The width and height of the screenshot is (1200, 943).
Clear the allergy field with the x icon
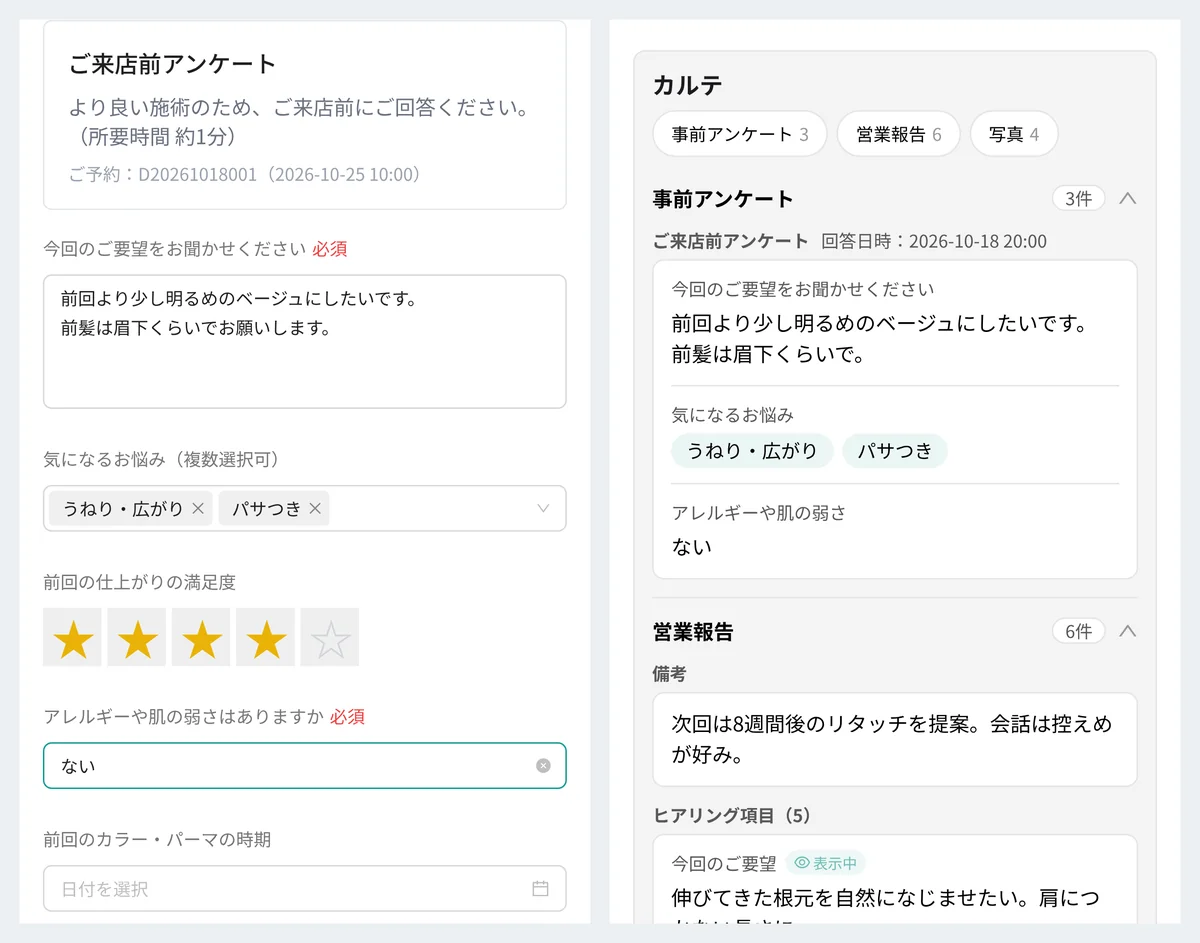point(543,766)
